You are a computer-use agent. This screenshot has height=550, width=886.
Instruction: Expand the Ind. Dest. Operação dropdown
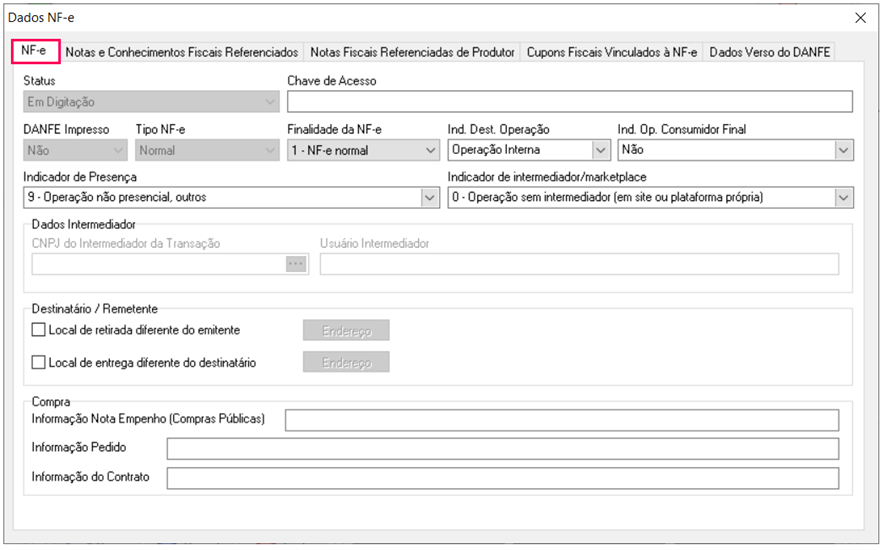[601, 150]
